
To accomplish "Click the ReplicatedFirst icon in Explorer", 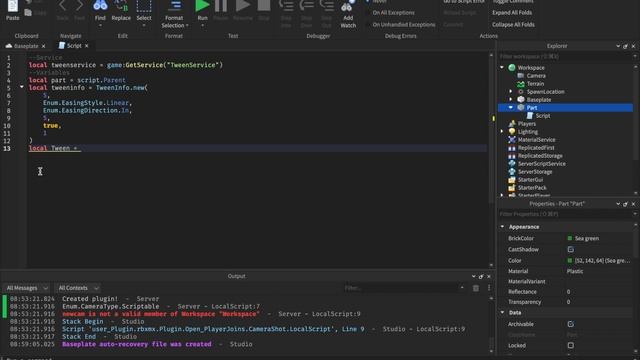I will tap(512, 148).
